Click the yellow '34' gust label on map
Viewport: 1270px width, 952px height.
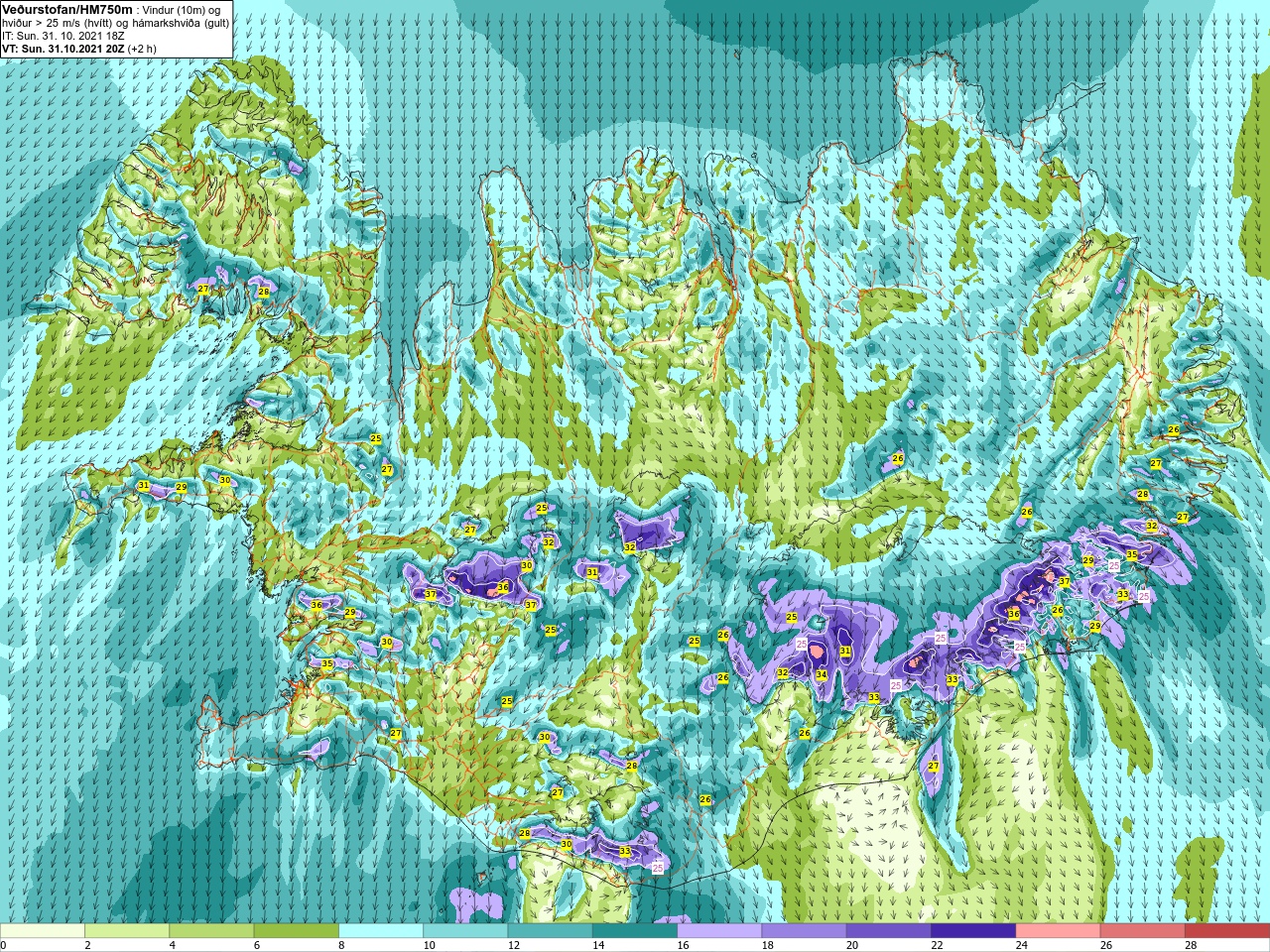(x=822, y=675)
